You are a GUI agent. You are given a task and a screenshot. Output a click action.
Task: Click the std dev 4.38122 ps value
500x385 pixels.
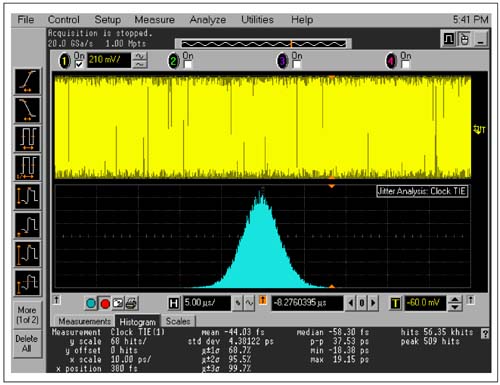[251, 341]
